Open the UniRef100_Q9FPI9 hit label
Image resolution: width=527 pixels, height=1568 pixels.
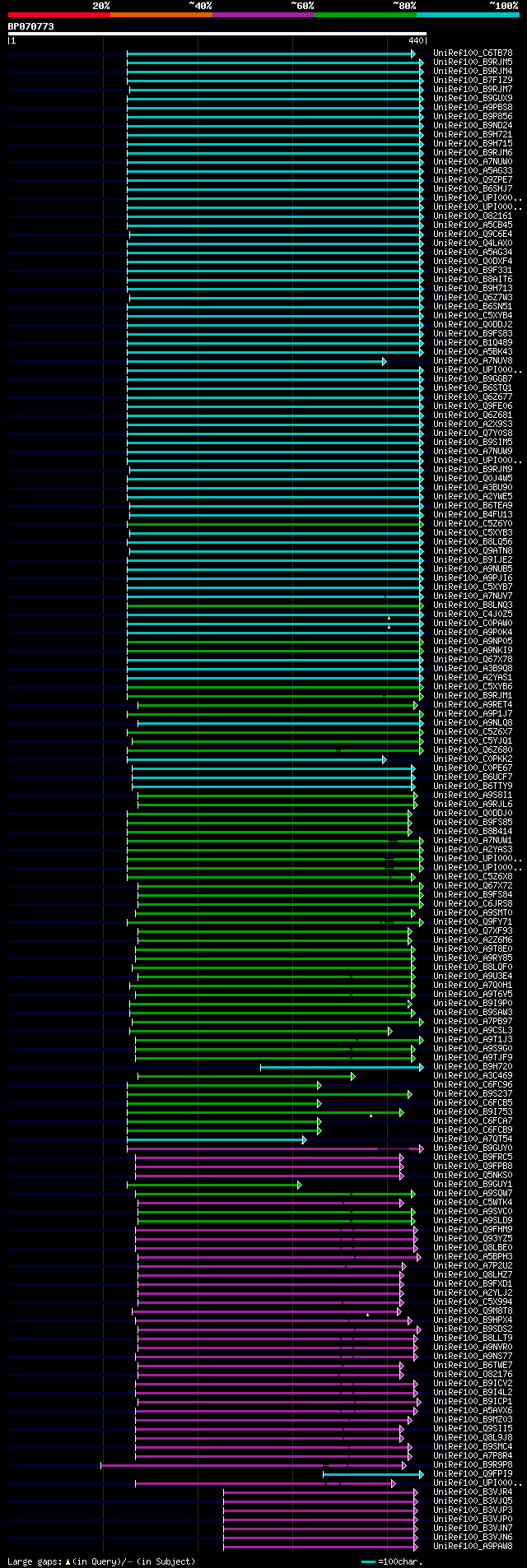[x=473, y=1474]
